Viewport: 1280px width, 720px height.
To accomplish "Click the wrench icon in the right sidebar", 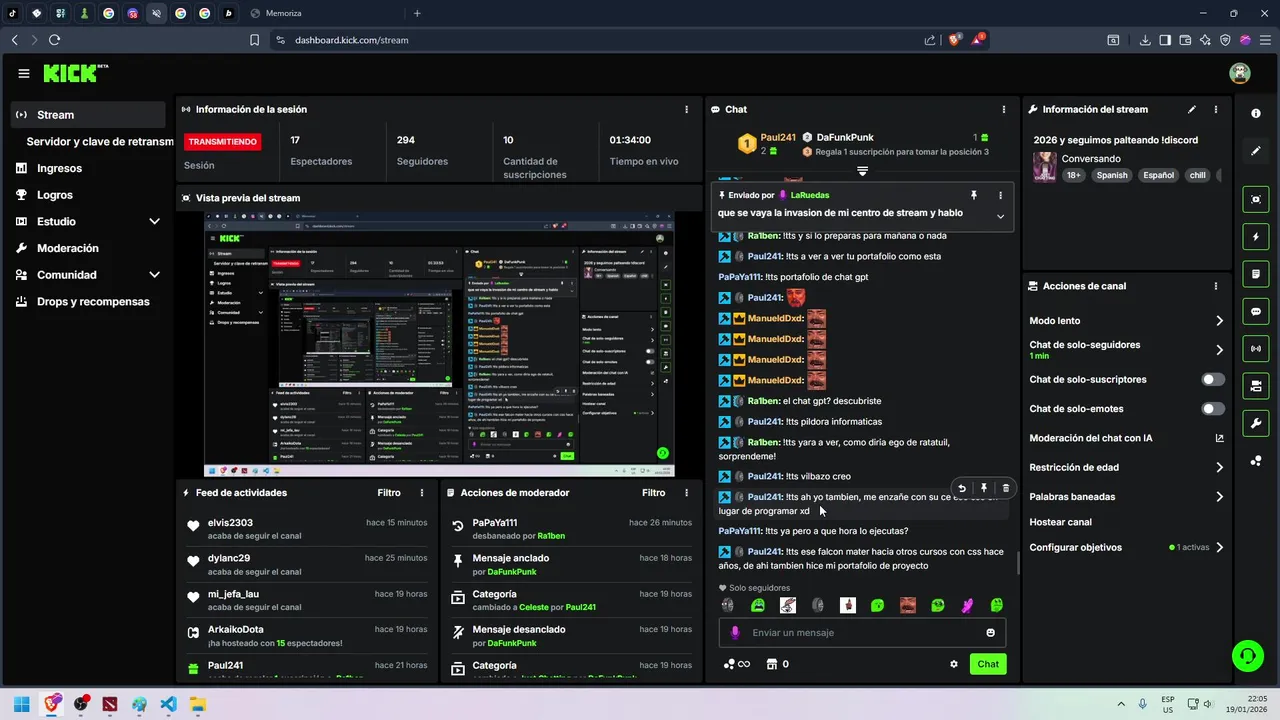I will (x=1256, y=423).
